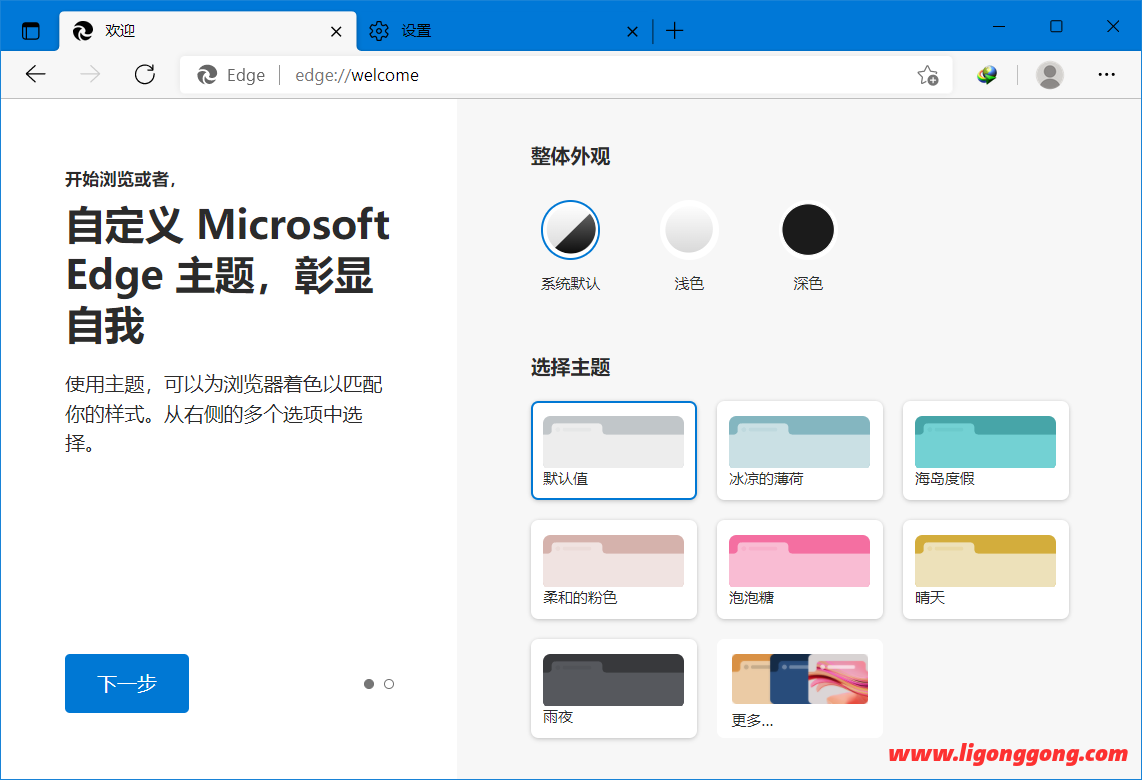Choose the 泡泡糖 theme card
This screenshot has height=780, width=1142.
(x=800, y=570)
